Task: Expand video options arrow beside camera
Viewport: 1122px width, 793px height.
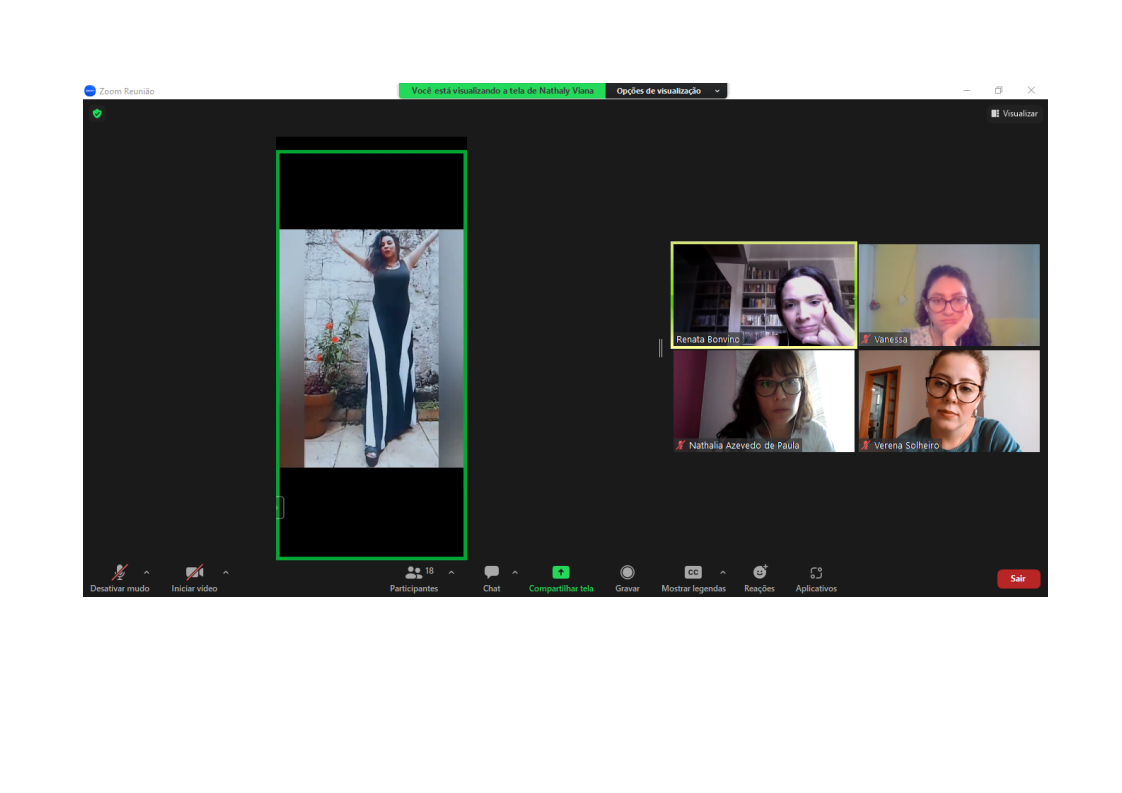Action: (225, 573)
